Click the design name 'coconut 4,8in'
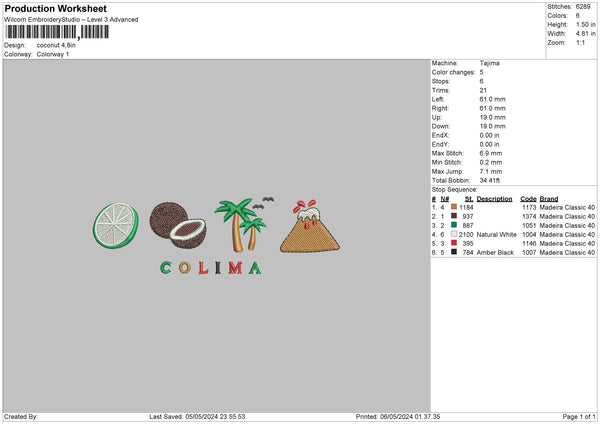 (x=56, y=45)
